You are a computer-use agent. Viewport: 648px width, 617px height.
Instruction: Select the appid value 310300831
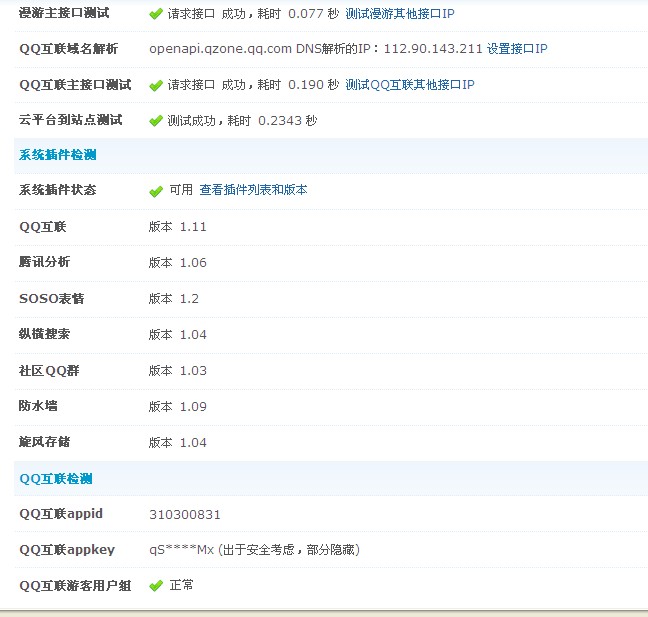coord(185,515)
